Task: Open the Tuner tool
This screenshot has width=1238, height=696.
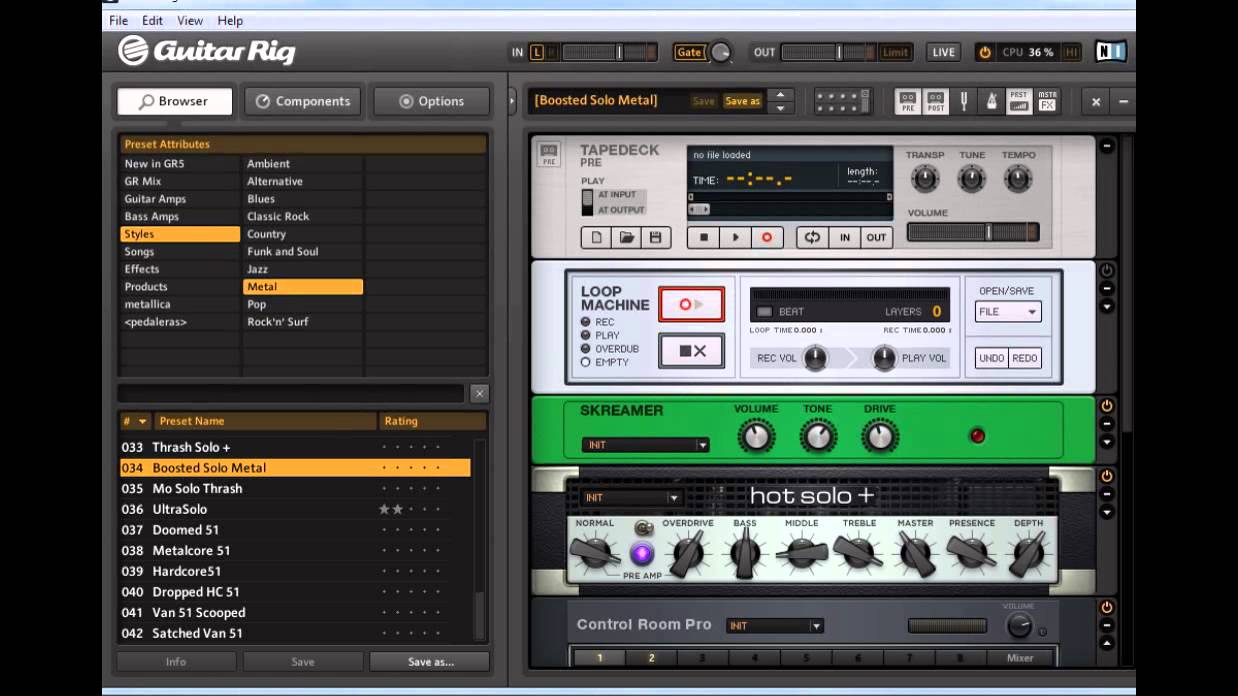Action: pos(965,101)
